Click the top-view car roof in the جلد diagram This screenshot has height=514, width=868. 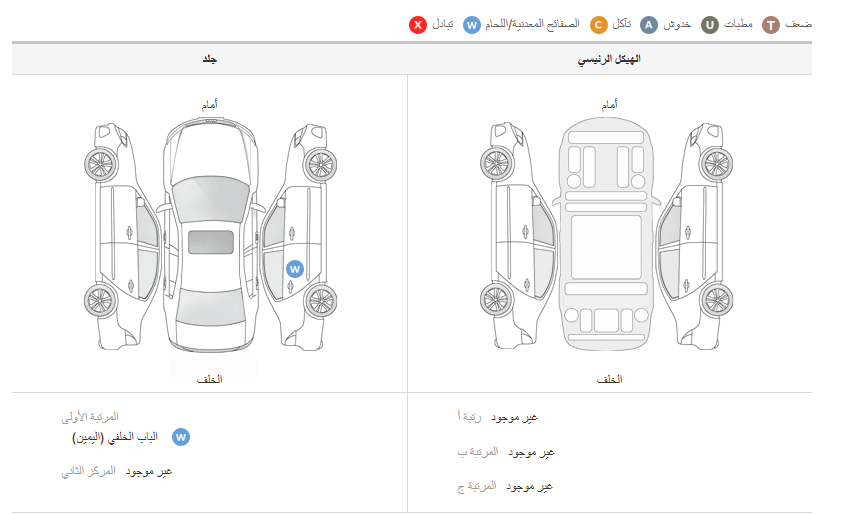211,241
